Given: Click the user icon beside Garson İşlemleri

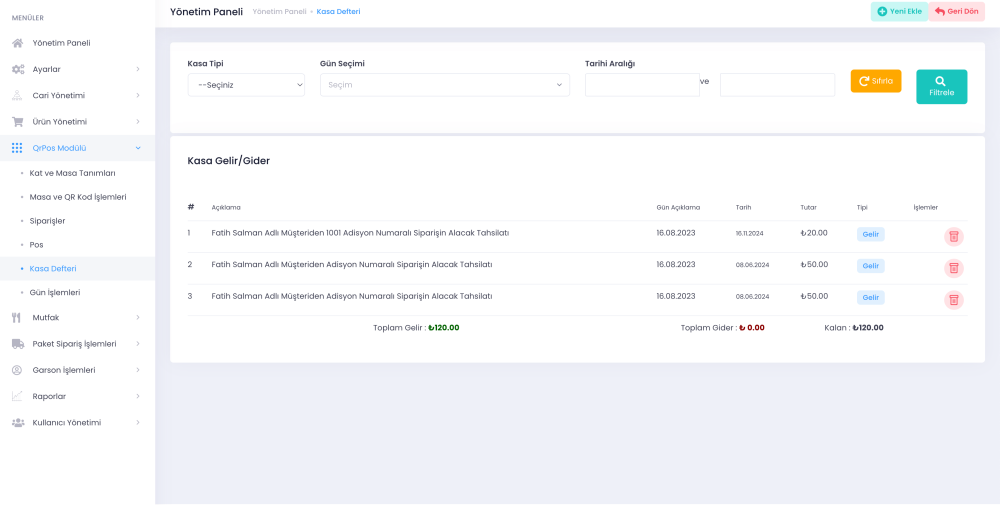Looking at the screenshot, I should 18,370.
